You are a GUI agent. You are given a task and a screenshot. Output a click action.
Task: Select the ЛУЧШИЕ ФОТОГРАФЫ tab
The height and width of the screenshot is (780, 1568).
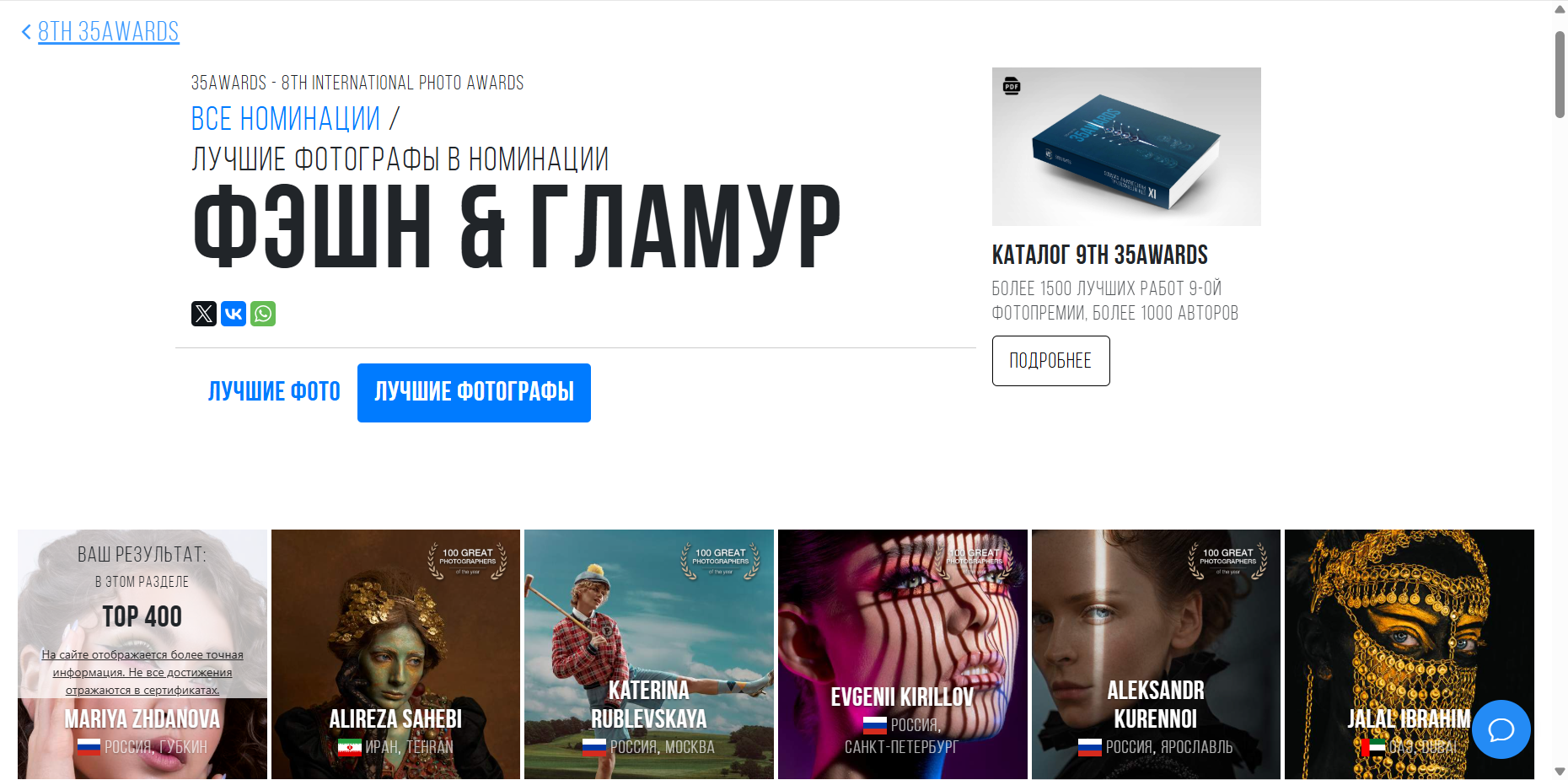coord(474,393)
